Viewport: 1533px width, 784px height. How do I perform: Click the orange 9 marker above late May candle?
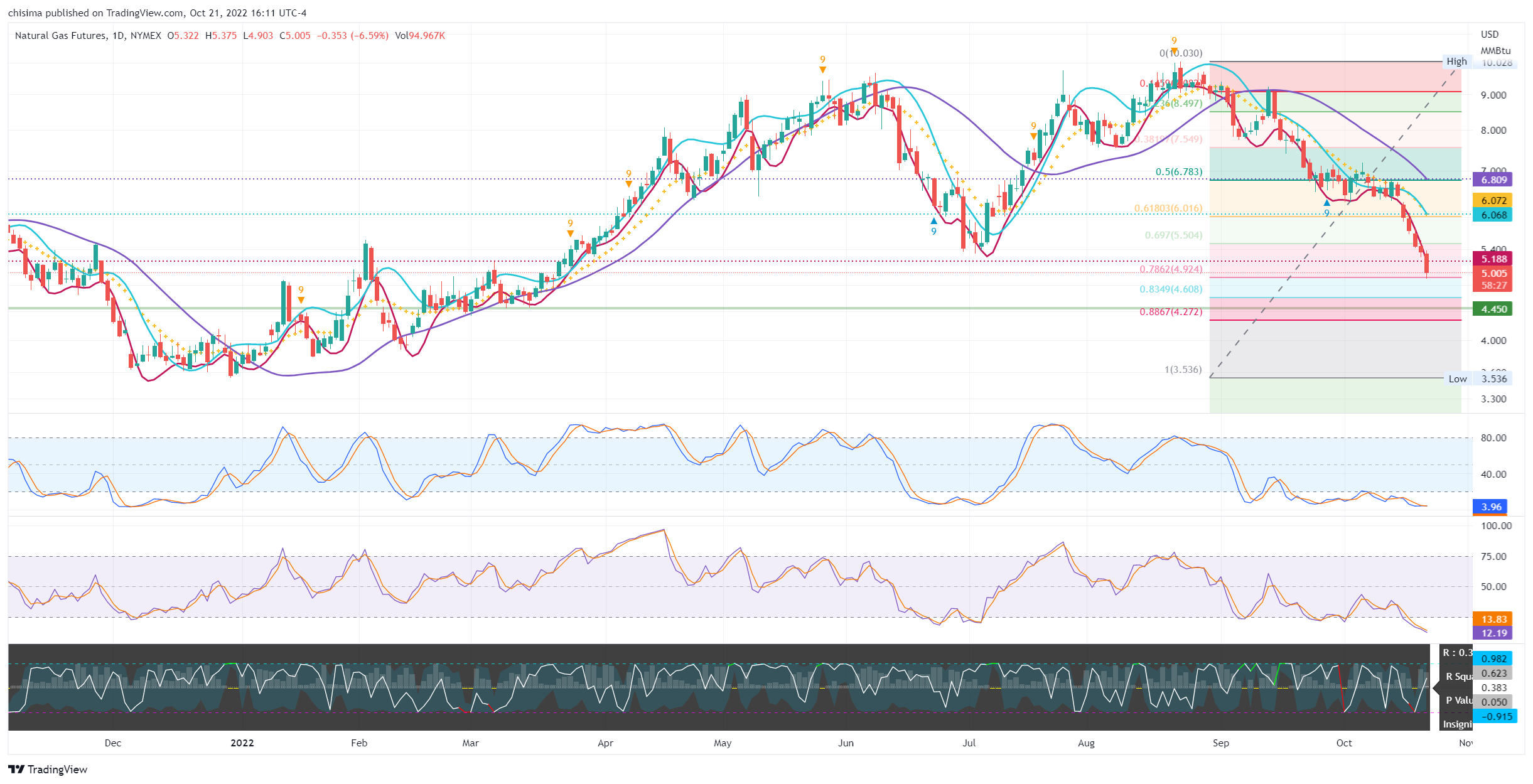click(822, 63)
